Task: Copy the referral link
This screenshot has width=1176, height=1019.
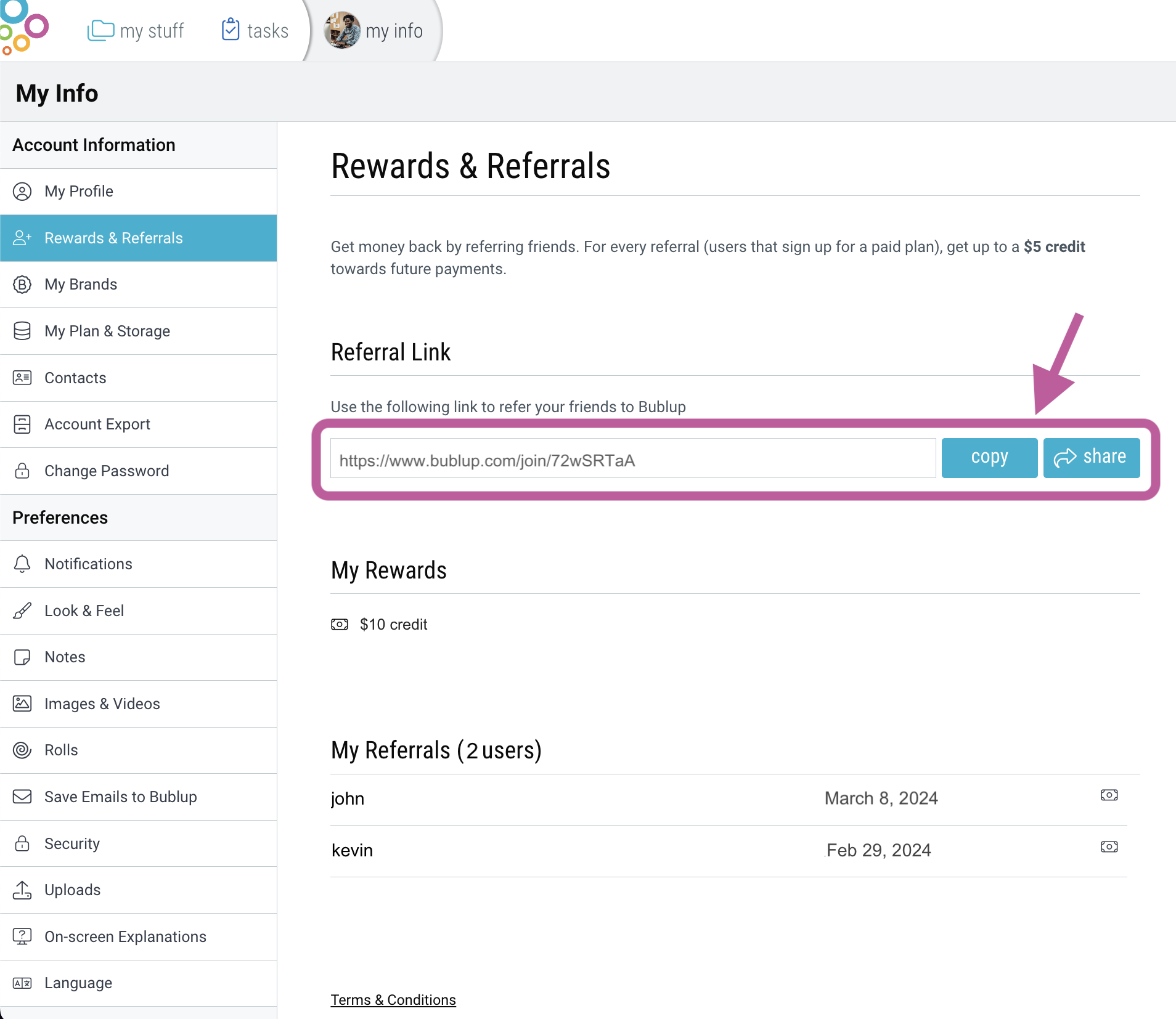Action: point(989,458)
